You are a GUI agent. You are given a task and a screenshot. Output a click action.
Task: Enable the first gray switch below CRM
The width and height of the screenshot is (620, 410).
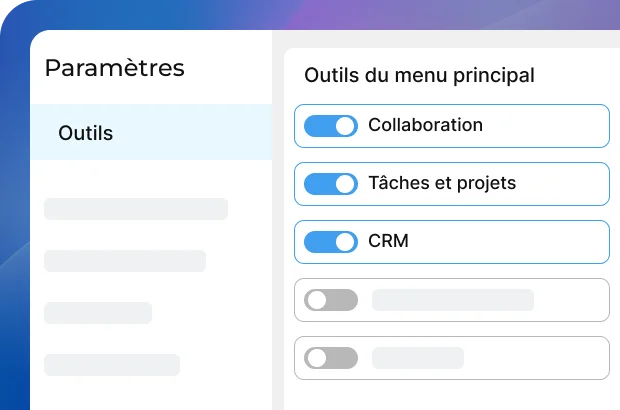click(330, 300)
